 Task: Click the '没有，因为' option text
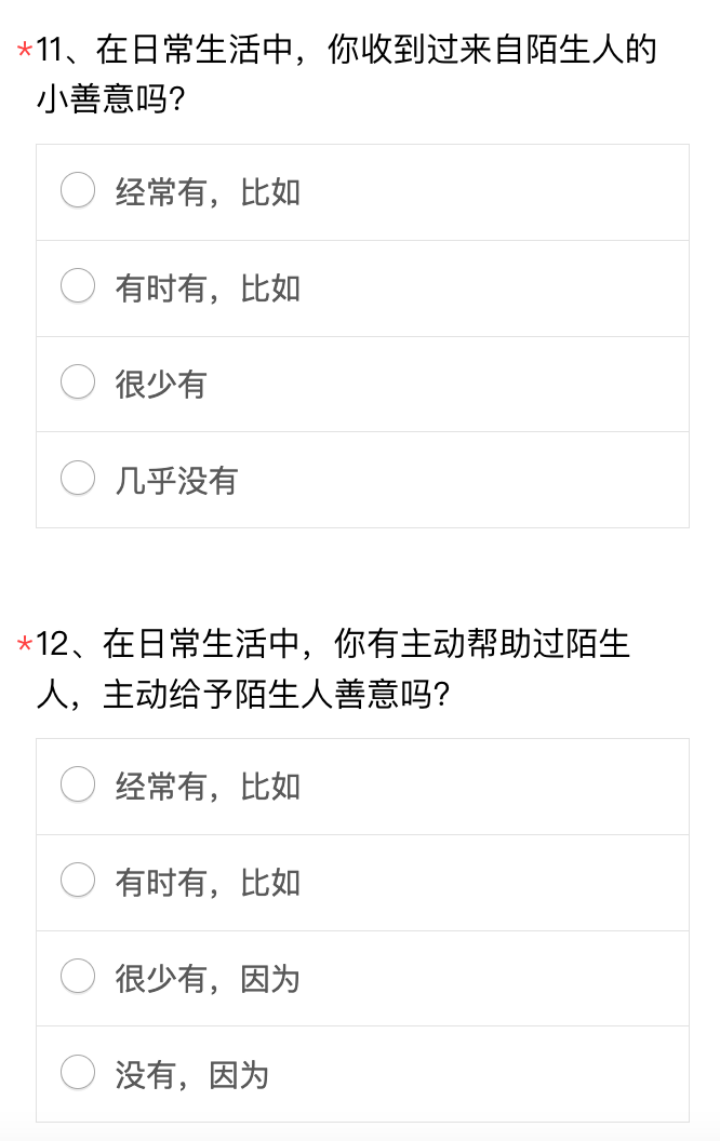(x=192, y=1074)
